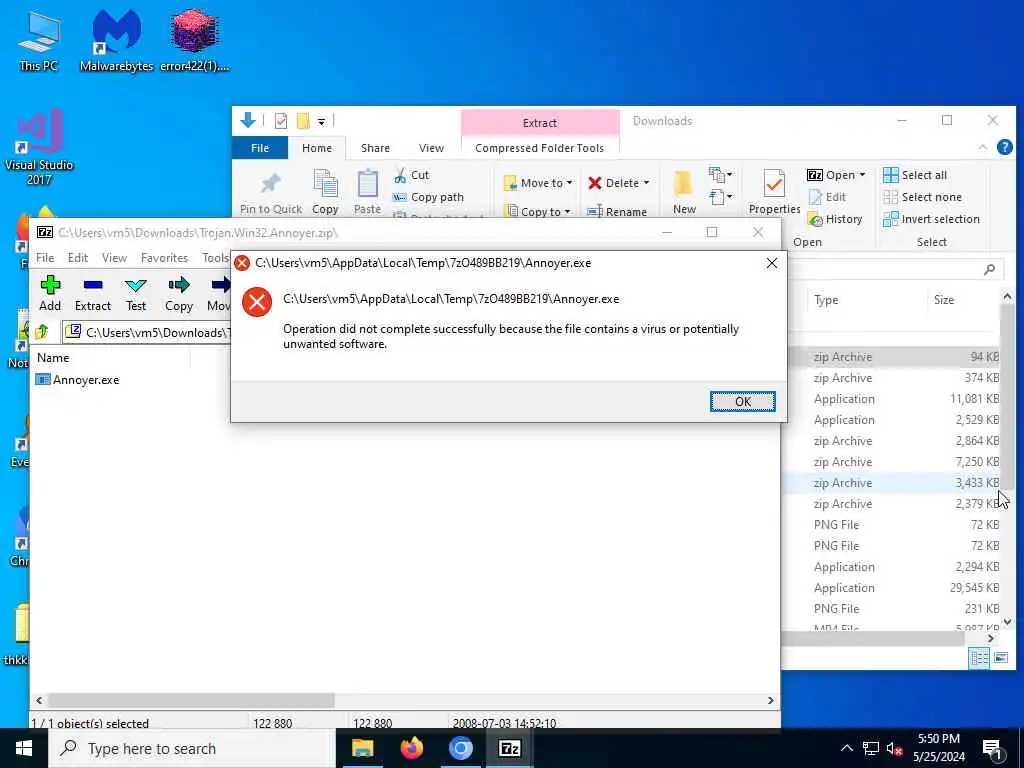Sort by the Size column header

(x=944, y=300)
